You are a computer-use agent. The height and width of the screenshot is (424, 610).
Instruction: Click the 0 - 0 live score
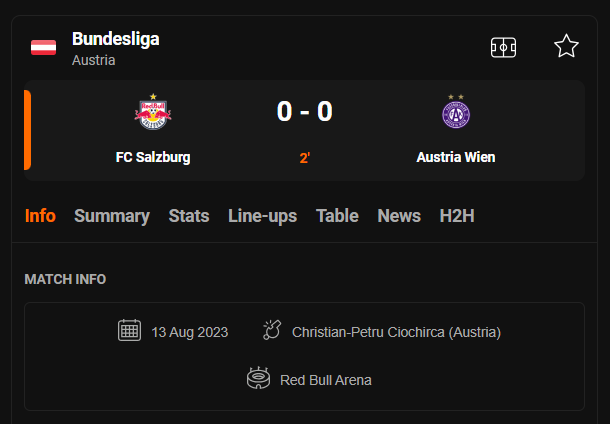pos(305,111)
